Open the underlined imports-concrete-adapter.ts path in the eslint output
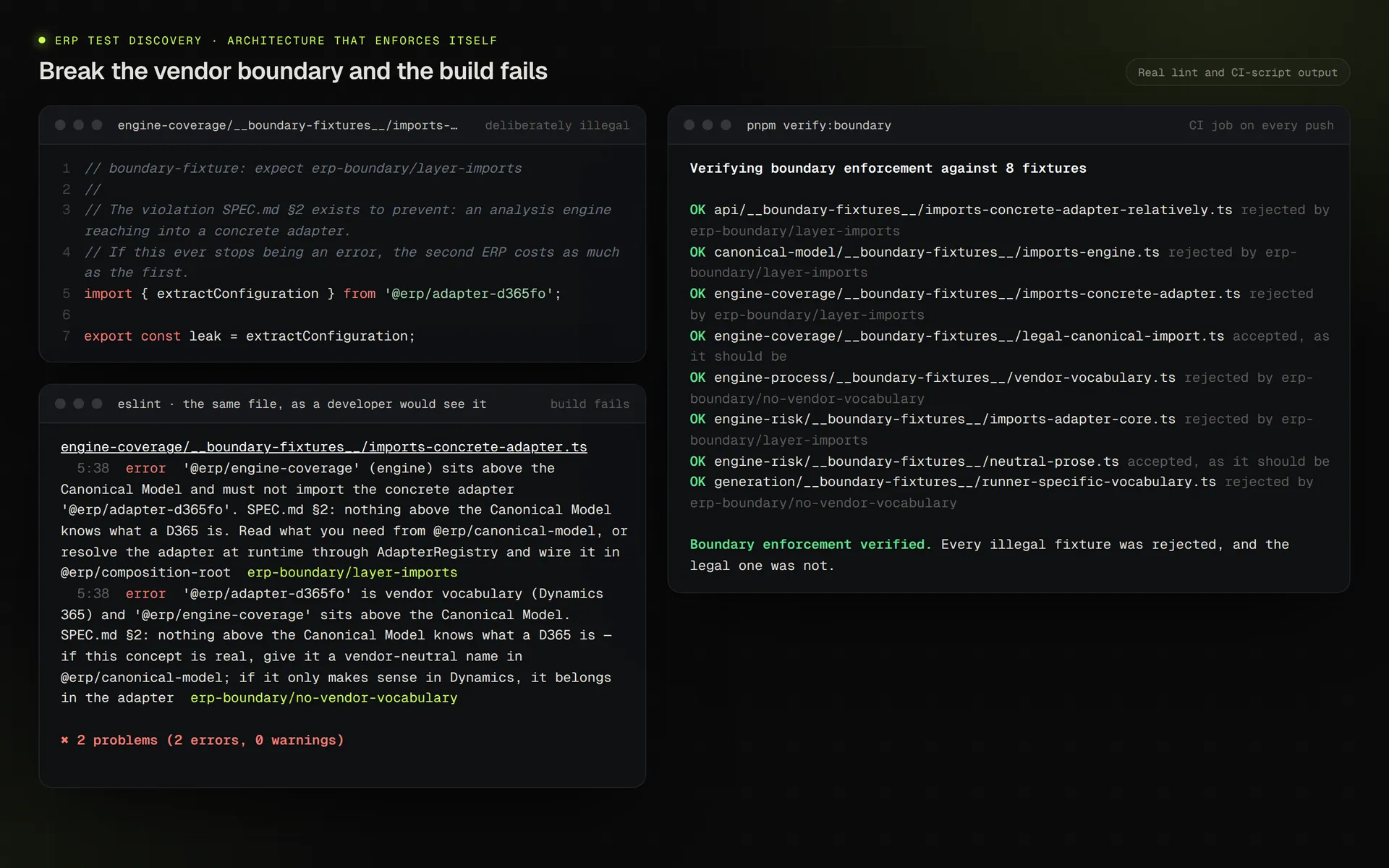The image size is (1389, 868). tap(324, 447)
